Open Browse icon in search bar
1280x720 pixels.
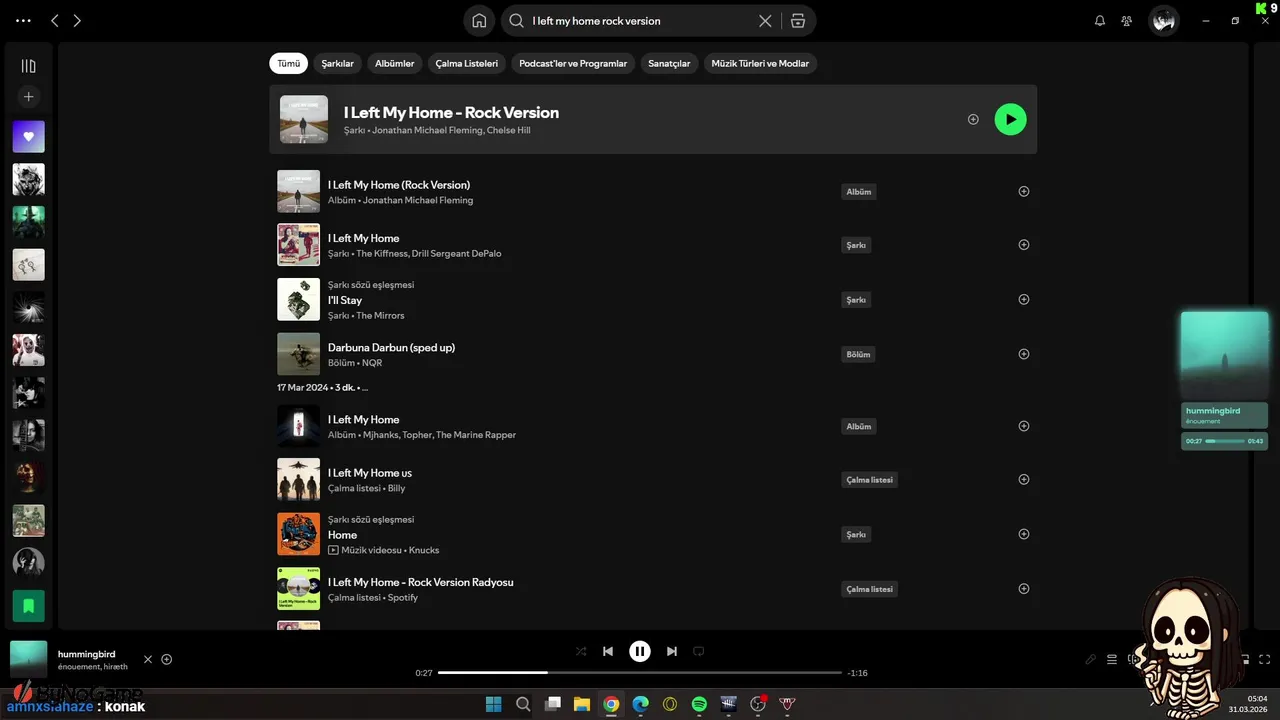point(797,21)
